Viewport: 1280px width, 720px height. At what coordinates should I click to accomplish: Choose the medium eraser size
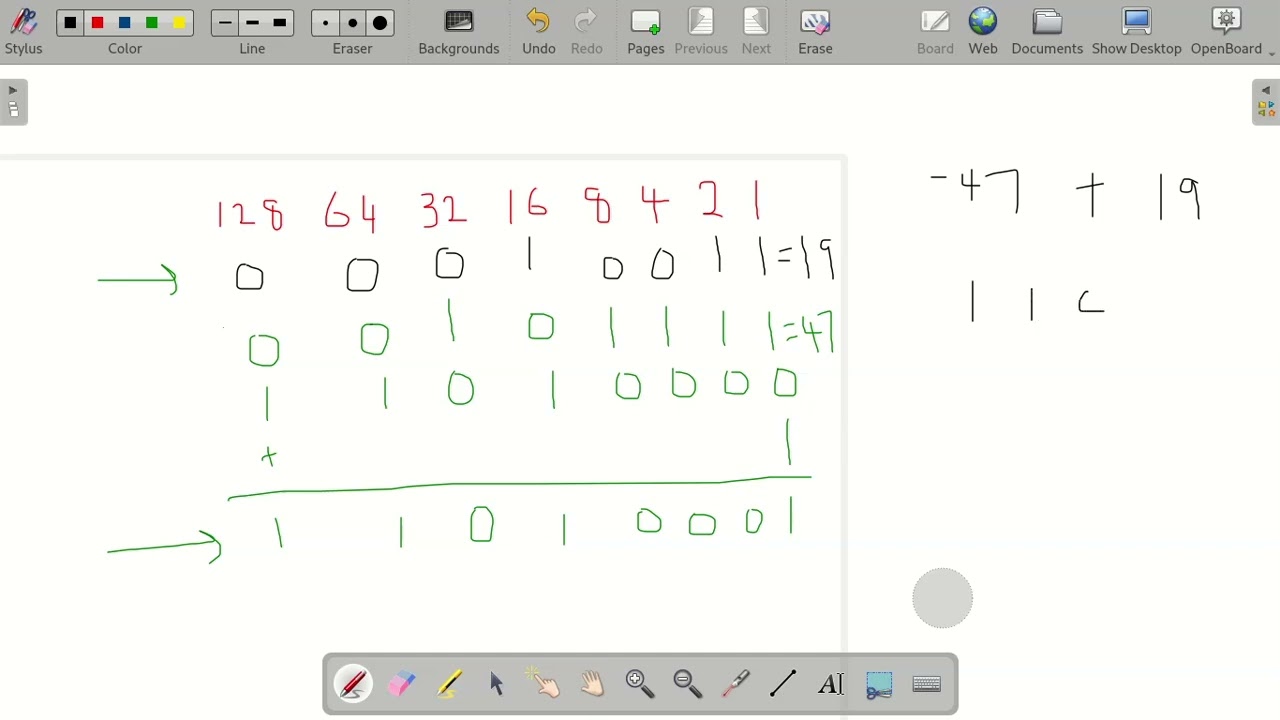point(352,23)
